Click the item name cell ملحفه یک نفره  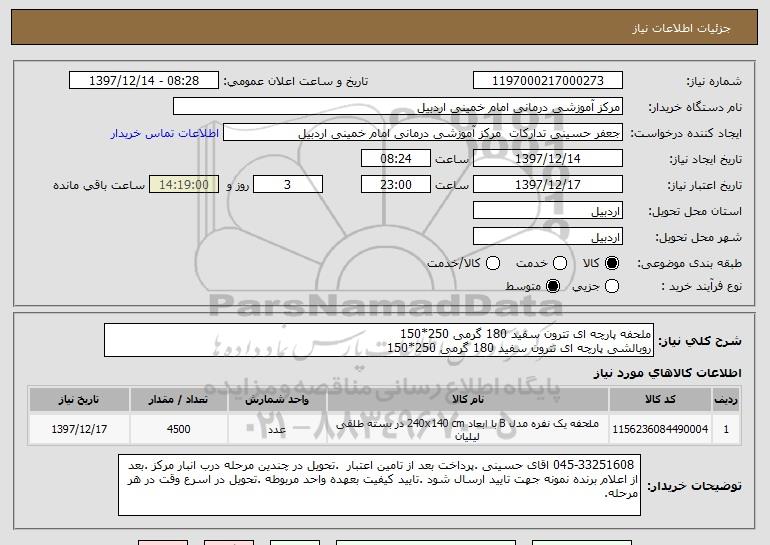(468, 429)
